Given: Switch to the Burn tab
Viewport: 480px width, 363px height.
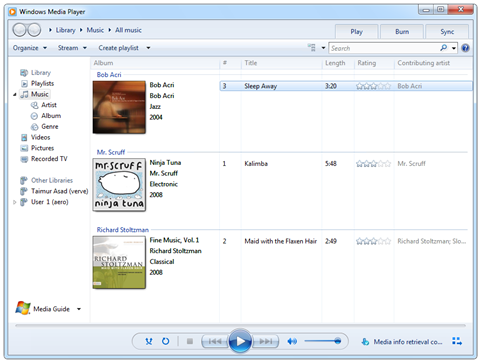Looking at the screenshot, I should click(x=402, y=32).
